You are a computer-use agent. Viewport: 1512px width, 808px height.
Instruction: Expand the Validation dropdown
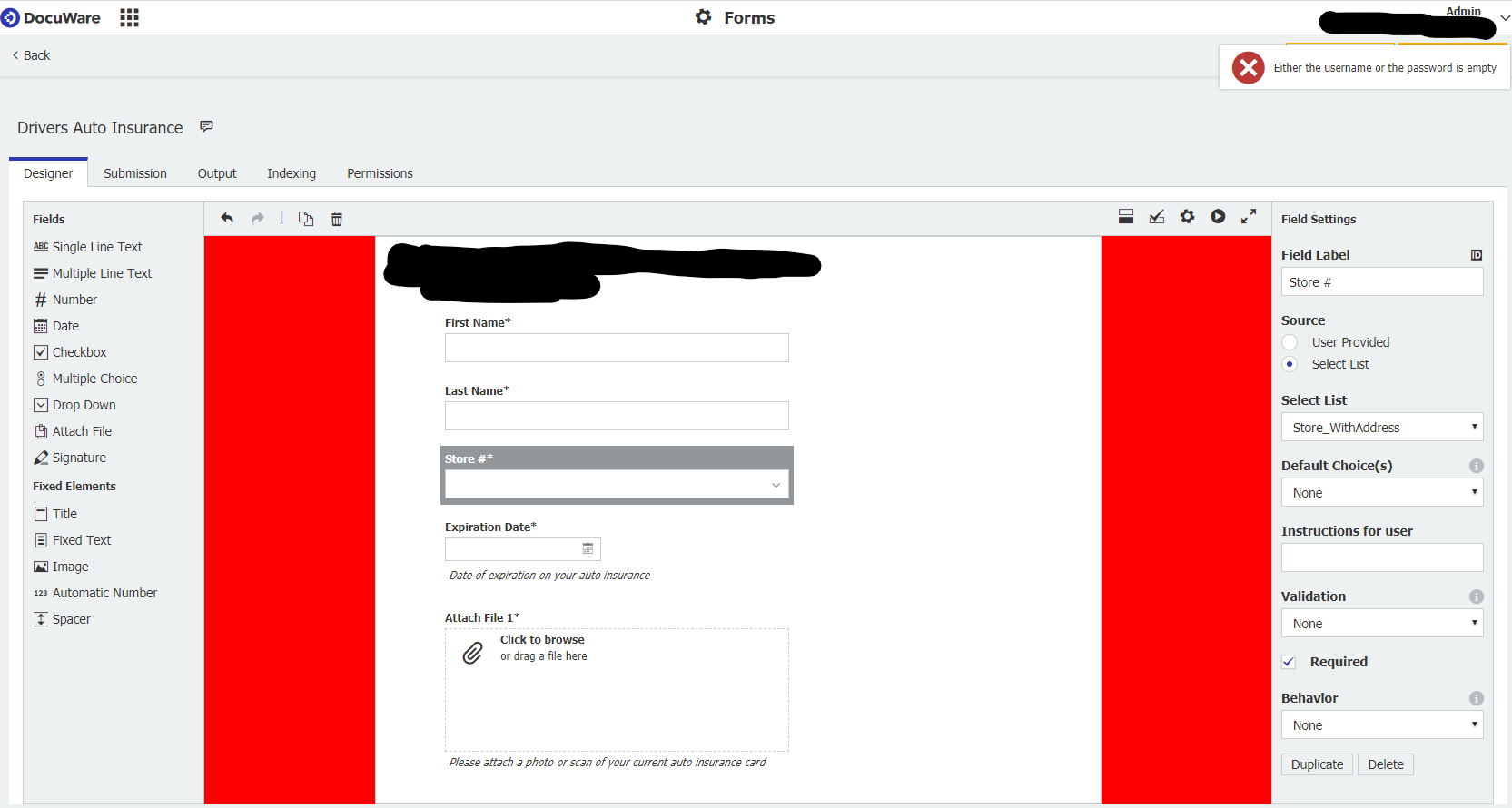[x=1381, y=624]
